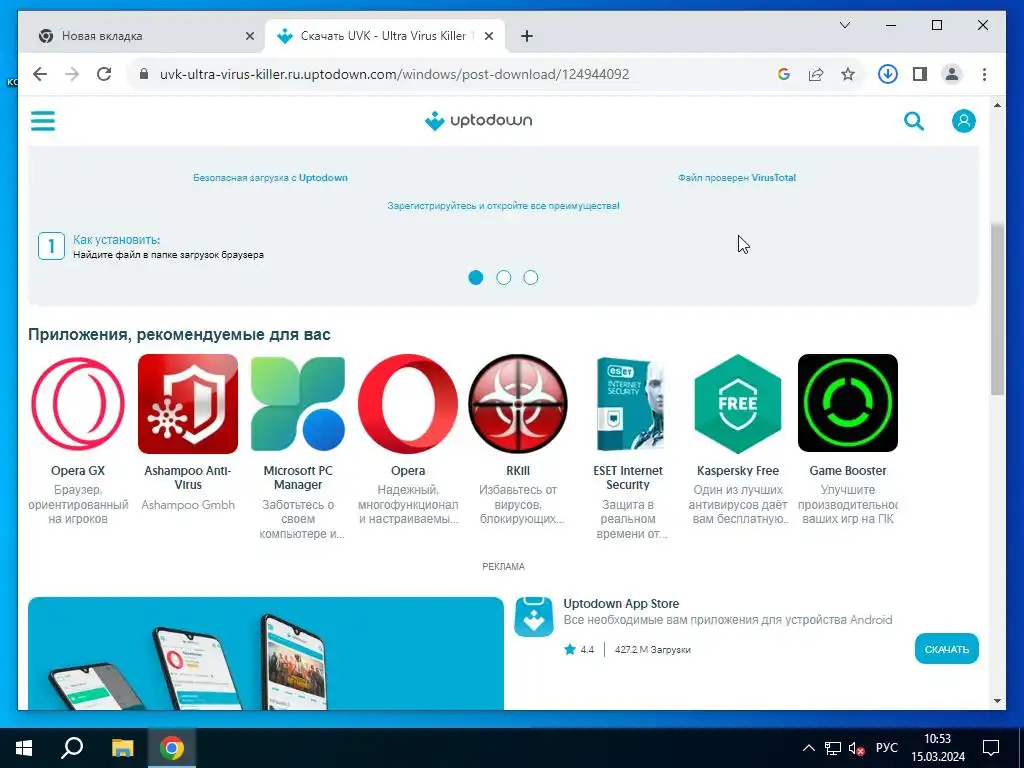The height and width of the screenshot is (768, 1024).
Task: Click the Google icon in address bar
Action: tap(784, 74)
